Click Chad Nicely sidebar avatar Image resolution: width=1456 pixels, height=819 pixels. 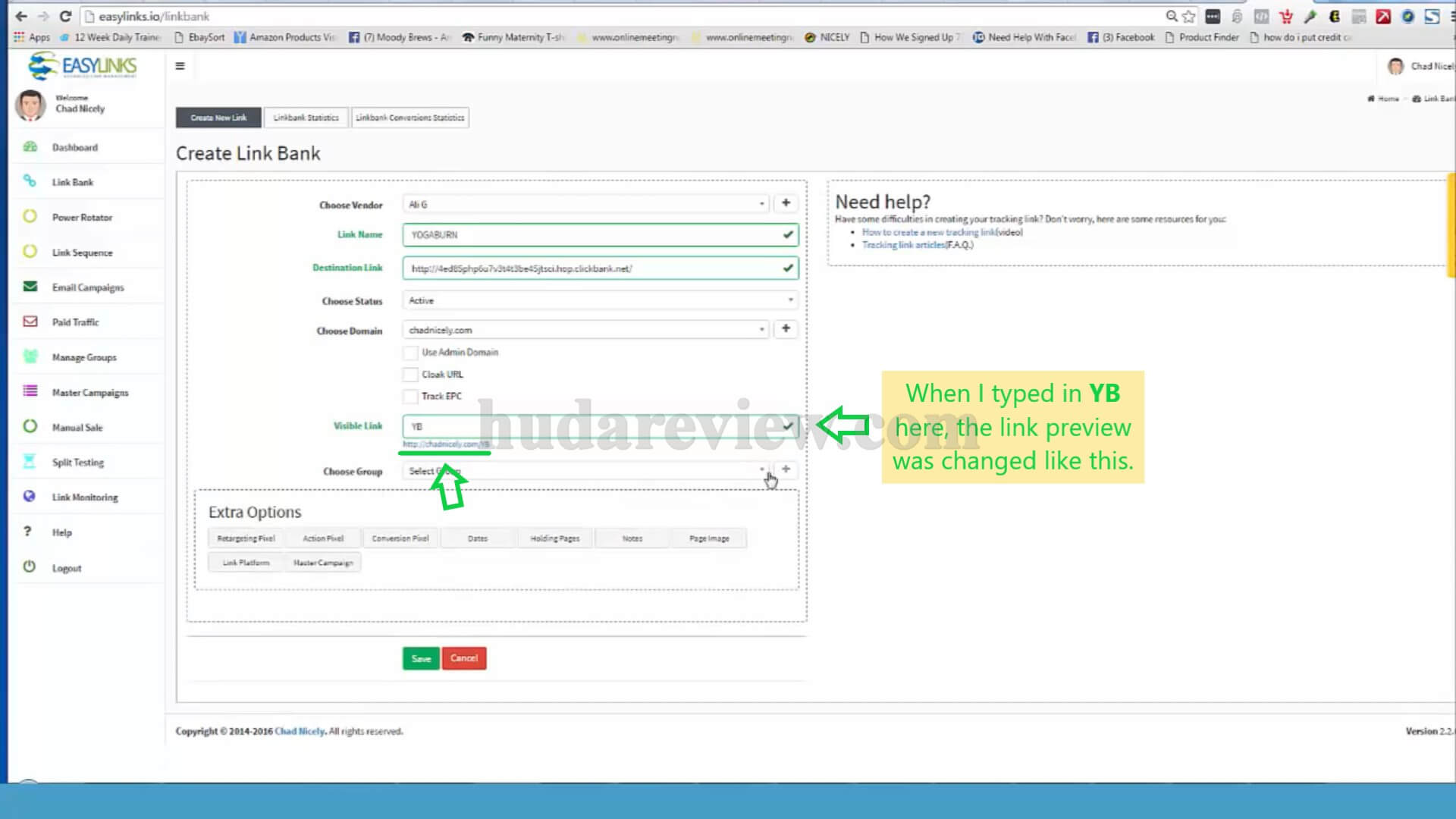click(x=30, y=105)
